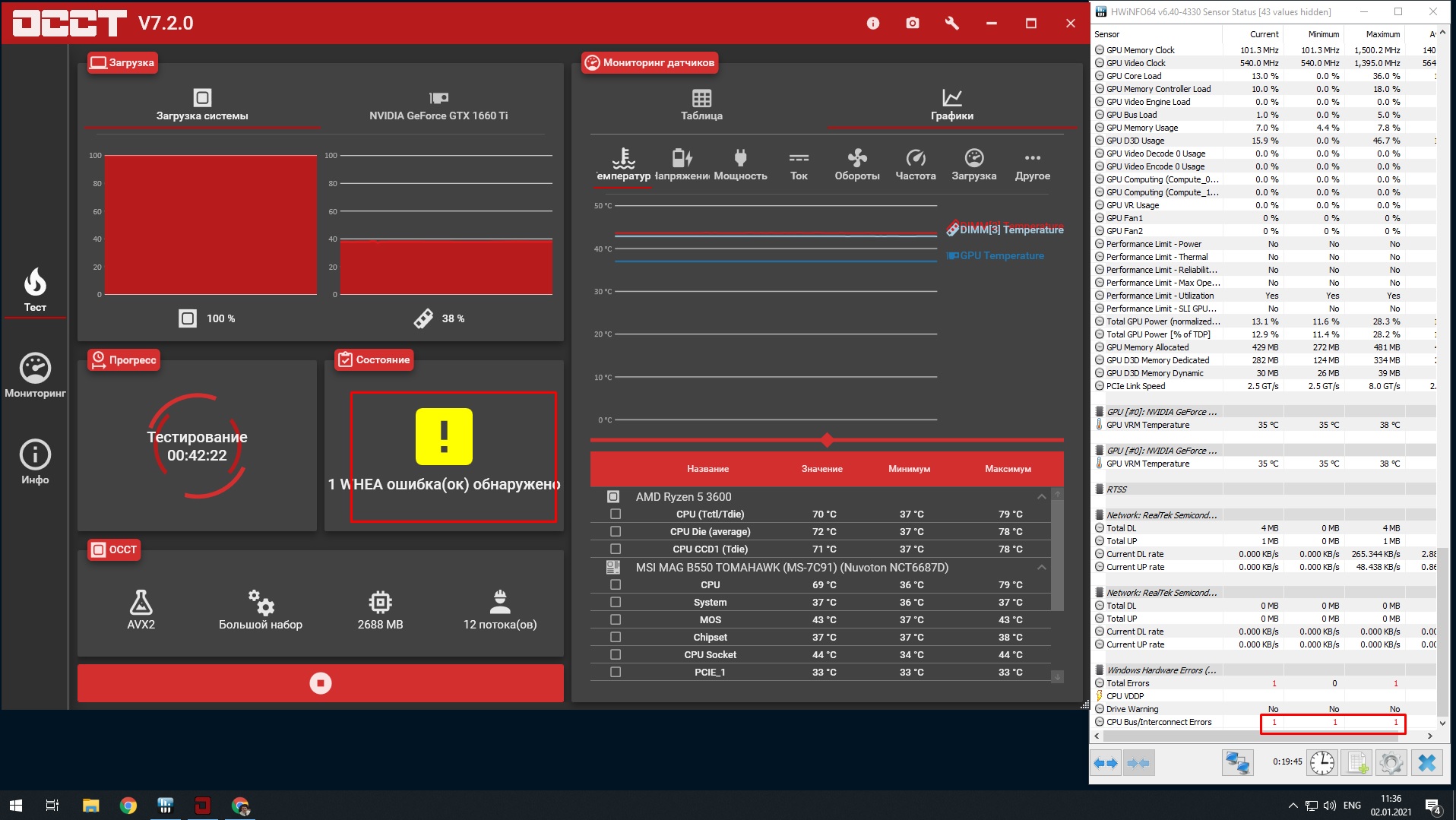Click the ENG language indicator in the tray
The image size is (1456, 820).
click(1352, 806)
